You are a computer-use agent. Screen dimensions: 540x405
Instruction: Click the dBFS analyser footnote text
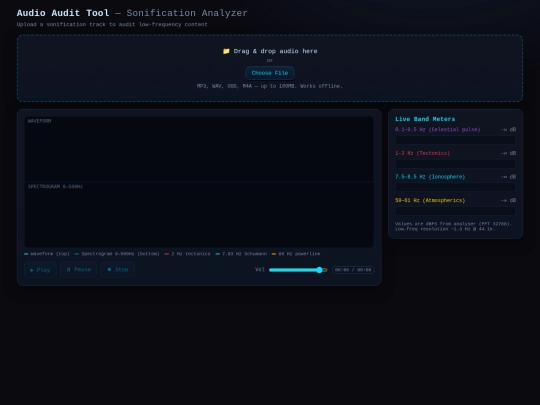click(x=453, y=226)
